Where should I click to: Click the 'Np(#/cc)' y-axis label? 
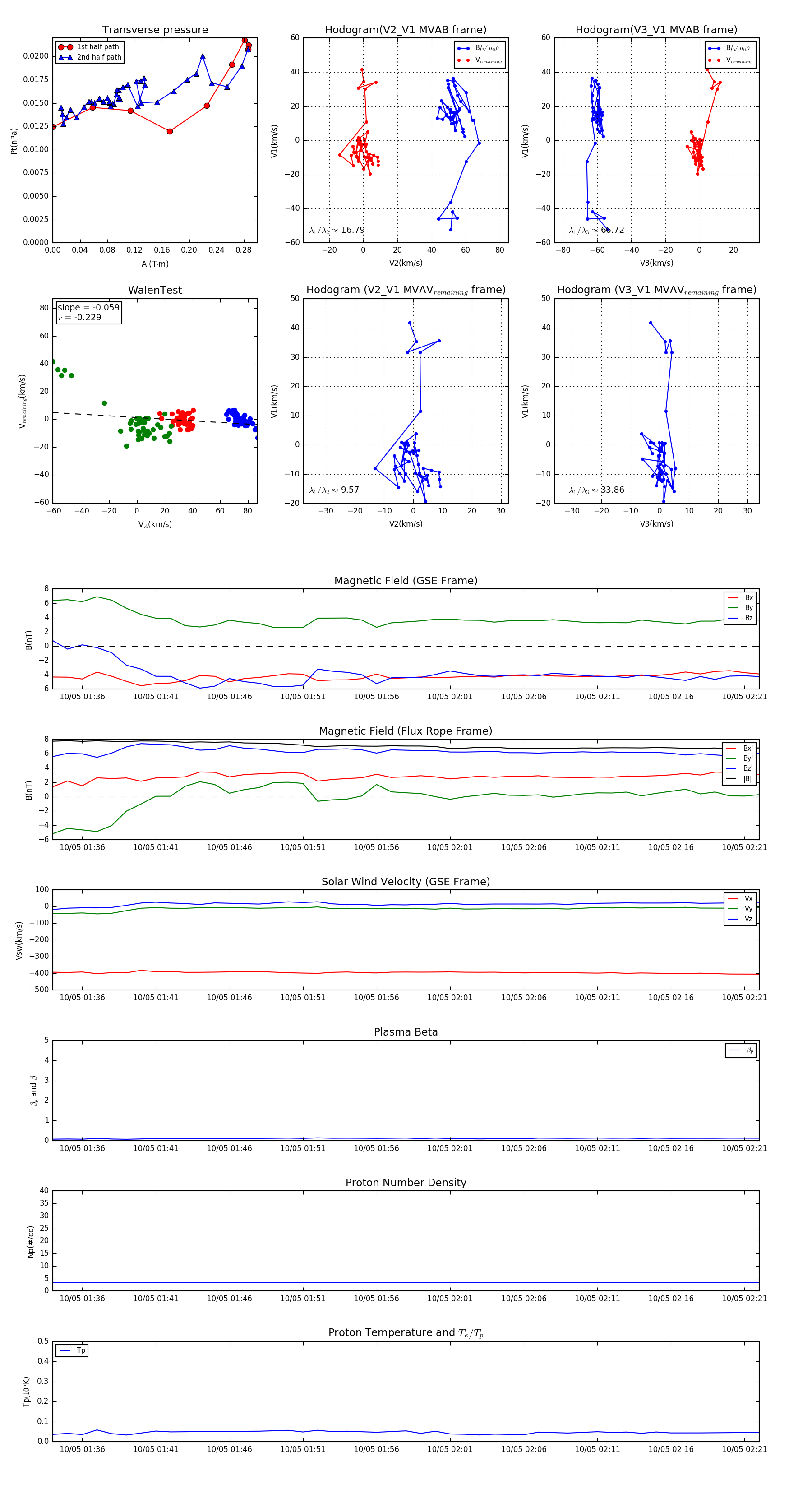pyautogui.click(x=31, y=1241)
